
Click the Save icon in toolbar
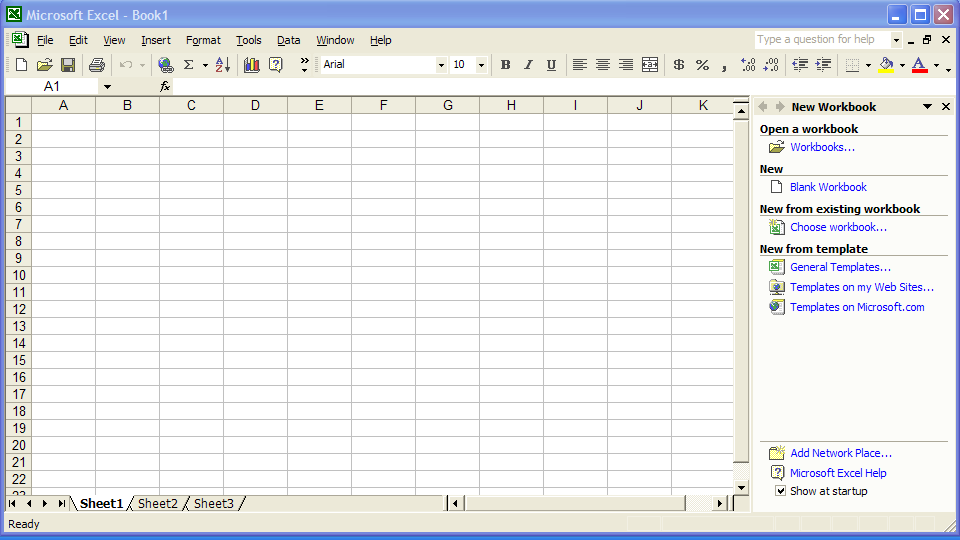[x=68, y=65]
